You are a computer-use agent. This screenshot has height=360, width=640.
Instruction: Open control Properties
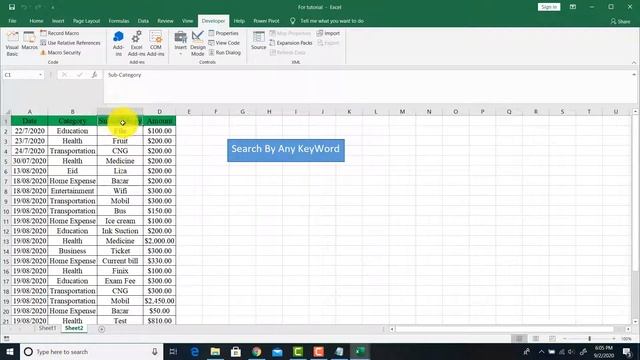(x=223, y=33)
